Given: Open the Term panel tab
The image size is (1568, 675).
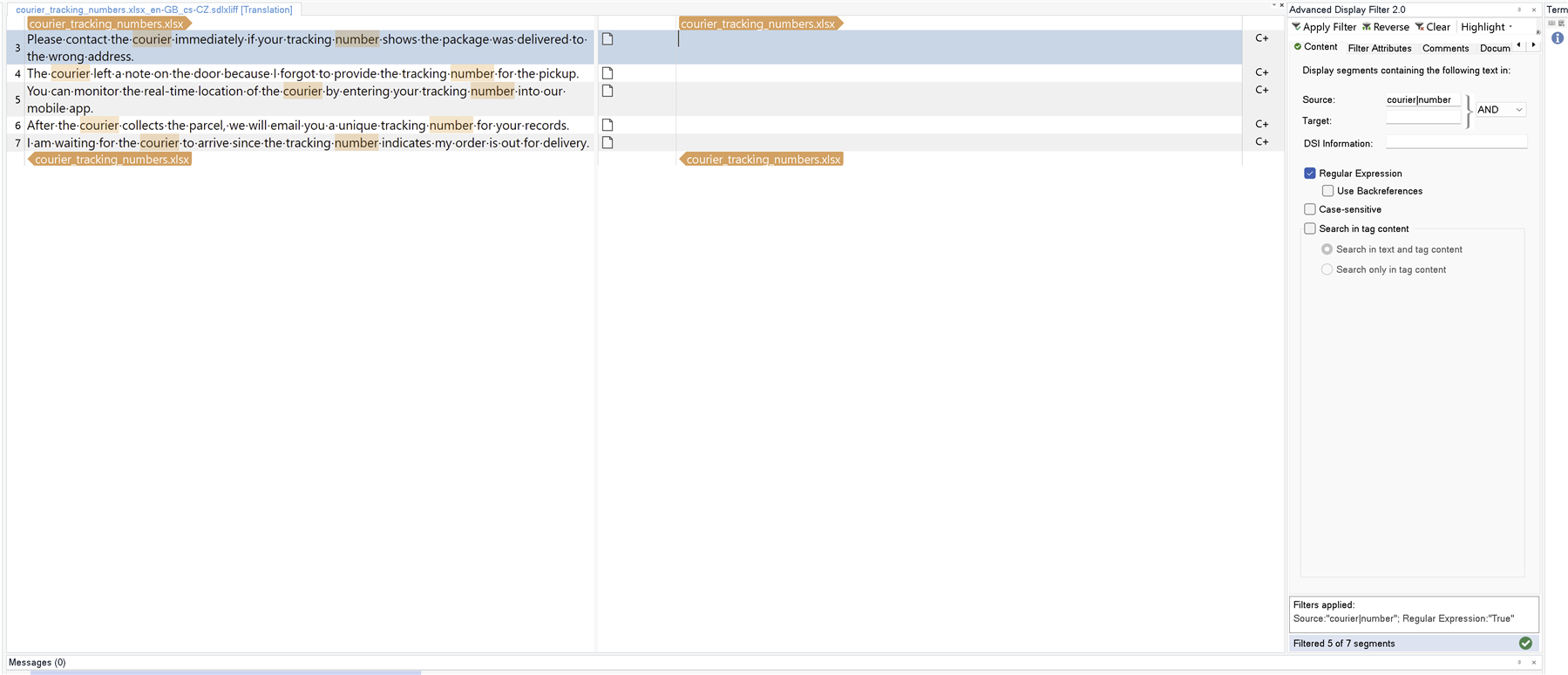Looking at the screenshot, I should [1557, 10].
